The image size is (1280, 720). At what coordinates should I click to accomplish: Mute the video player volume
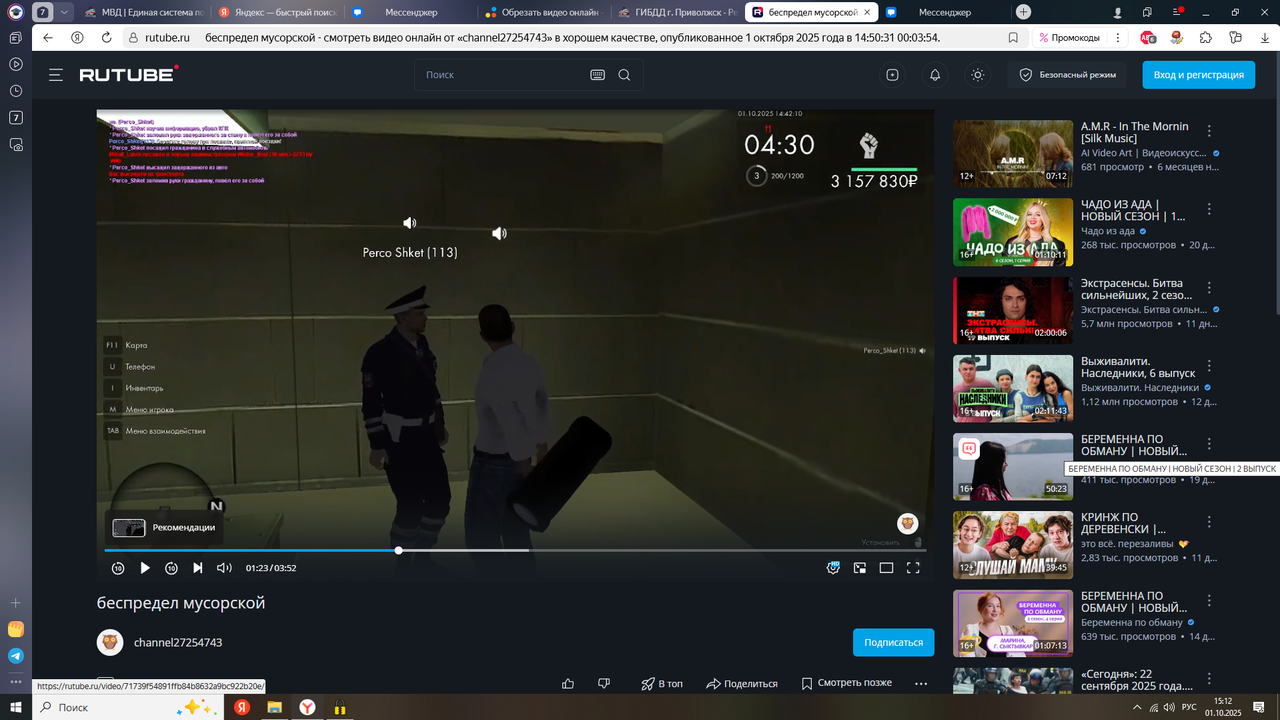[x=224, y=568]
